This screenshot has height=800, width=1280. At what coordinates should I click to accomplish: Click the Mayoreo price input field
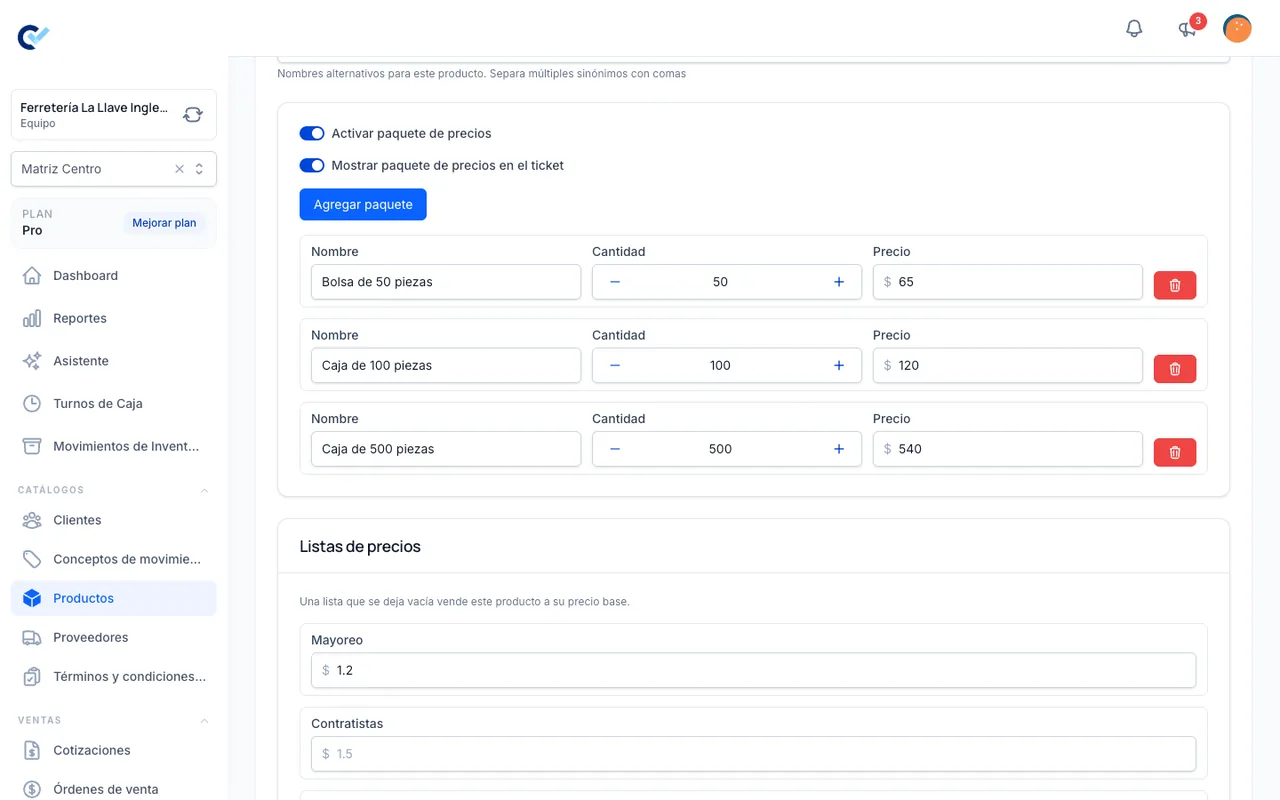click(753, 670)
